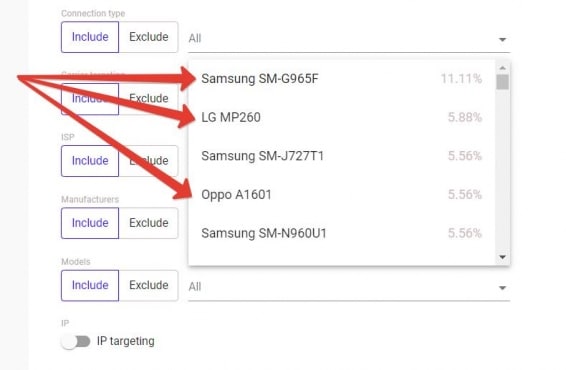This screenshot has width=566, height=370.
Task: Choose LG MP260 from the list
Action: [341, 117]
